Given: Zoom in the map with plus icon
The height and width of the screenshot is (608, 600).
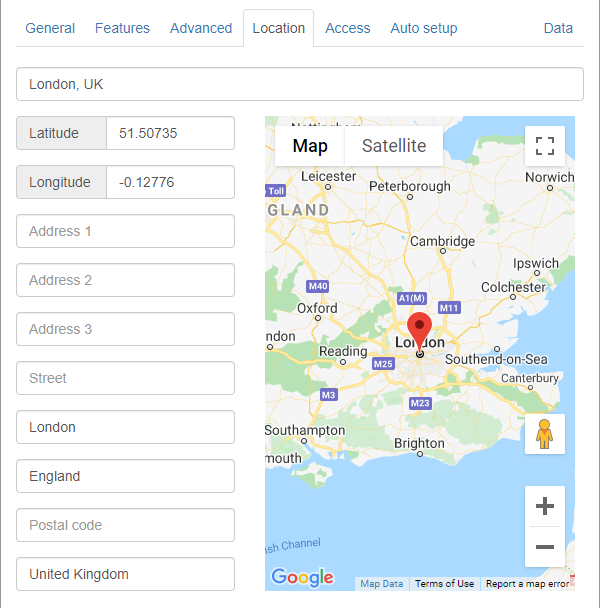Looking at the screenshot, I should click(545, 506).
